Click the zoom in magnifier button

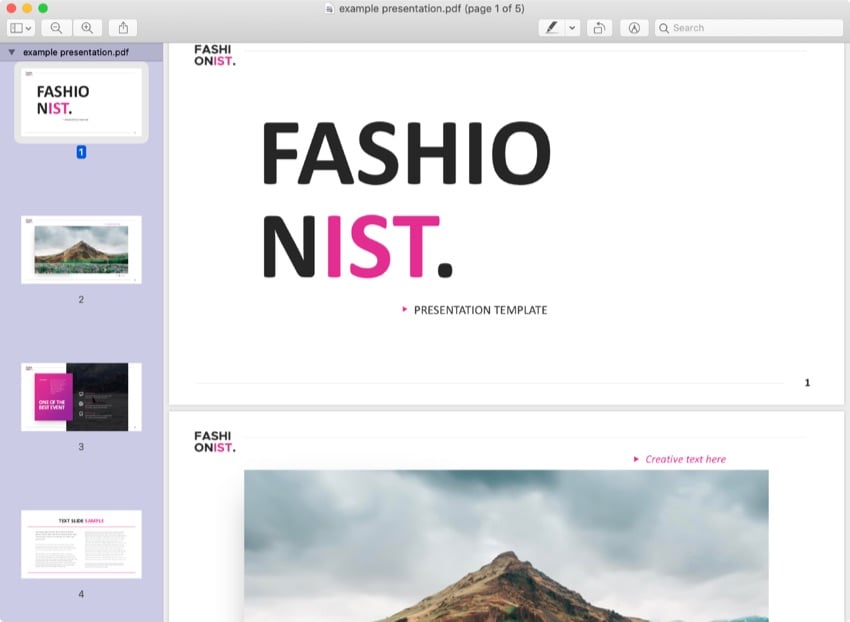coord(87,28)
